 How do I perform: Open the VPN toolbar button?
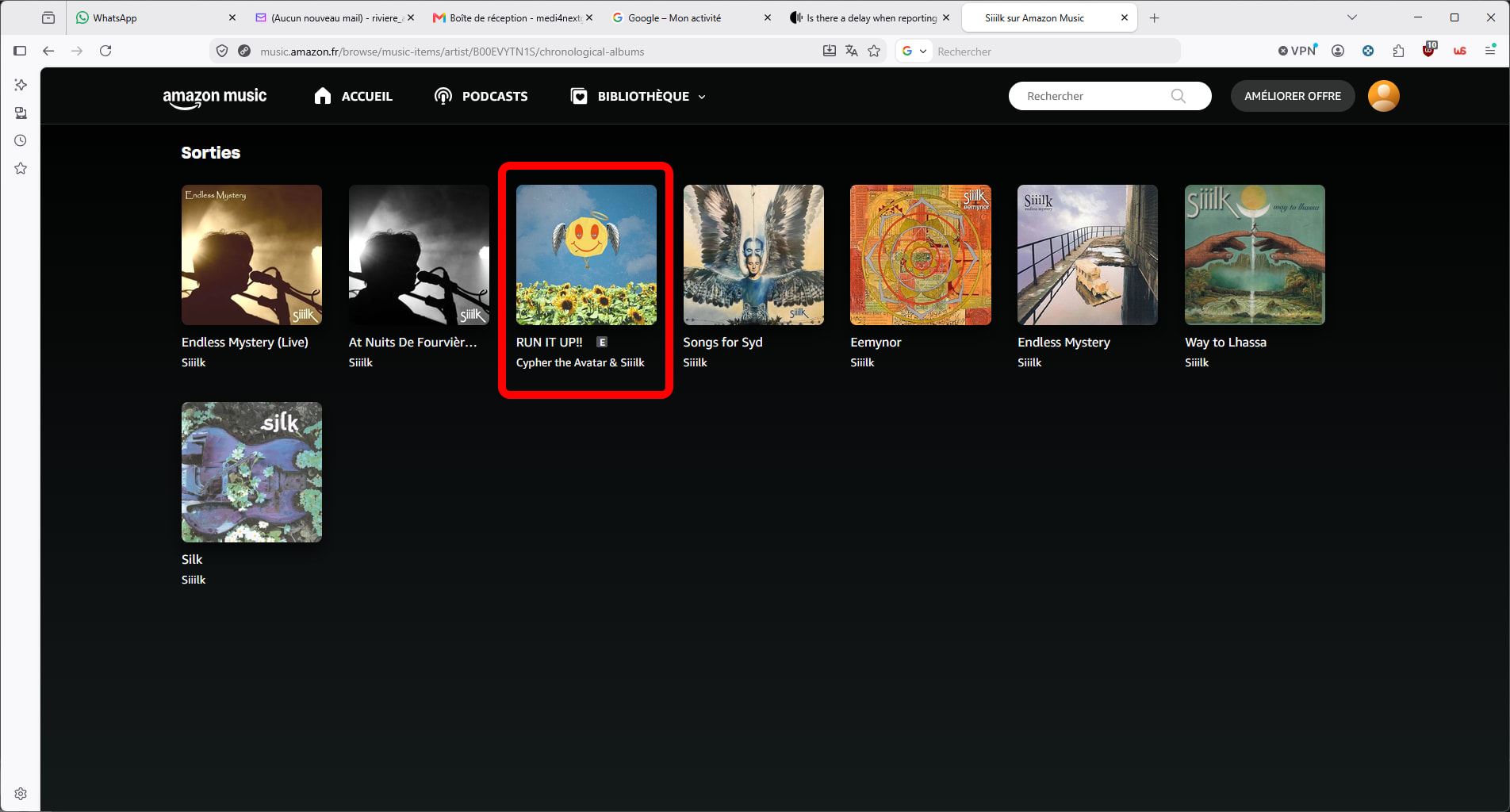click(1297, 51)
